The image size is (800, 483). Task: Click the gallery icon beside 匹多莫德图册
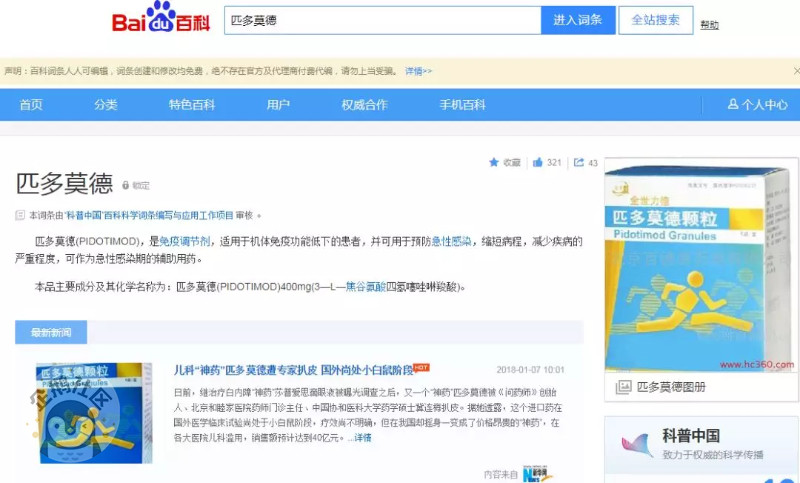[623, 387]
